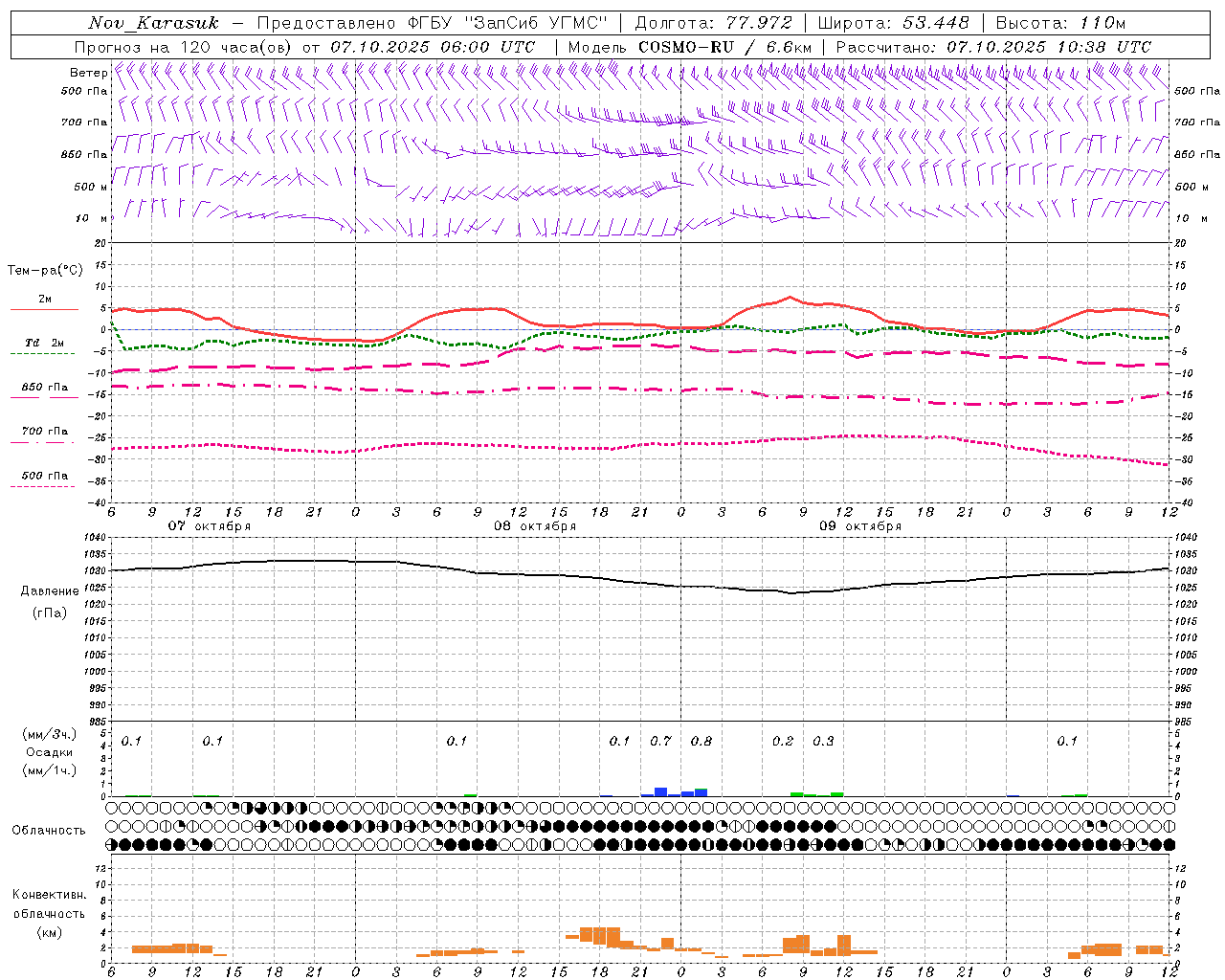Click the '(мм/3ч.)' units label
1225x980 pixels.
(50, 734)
